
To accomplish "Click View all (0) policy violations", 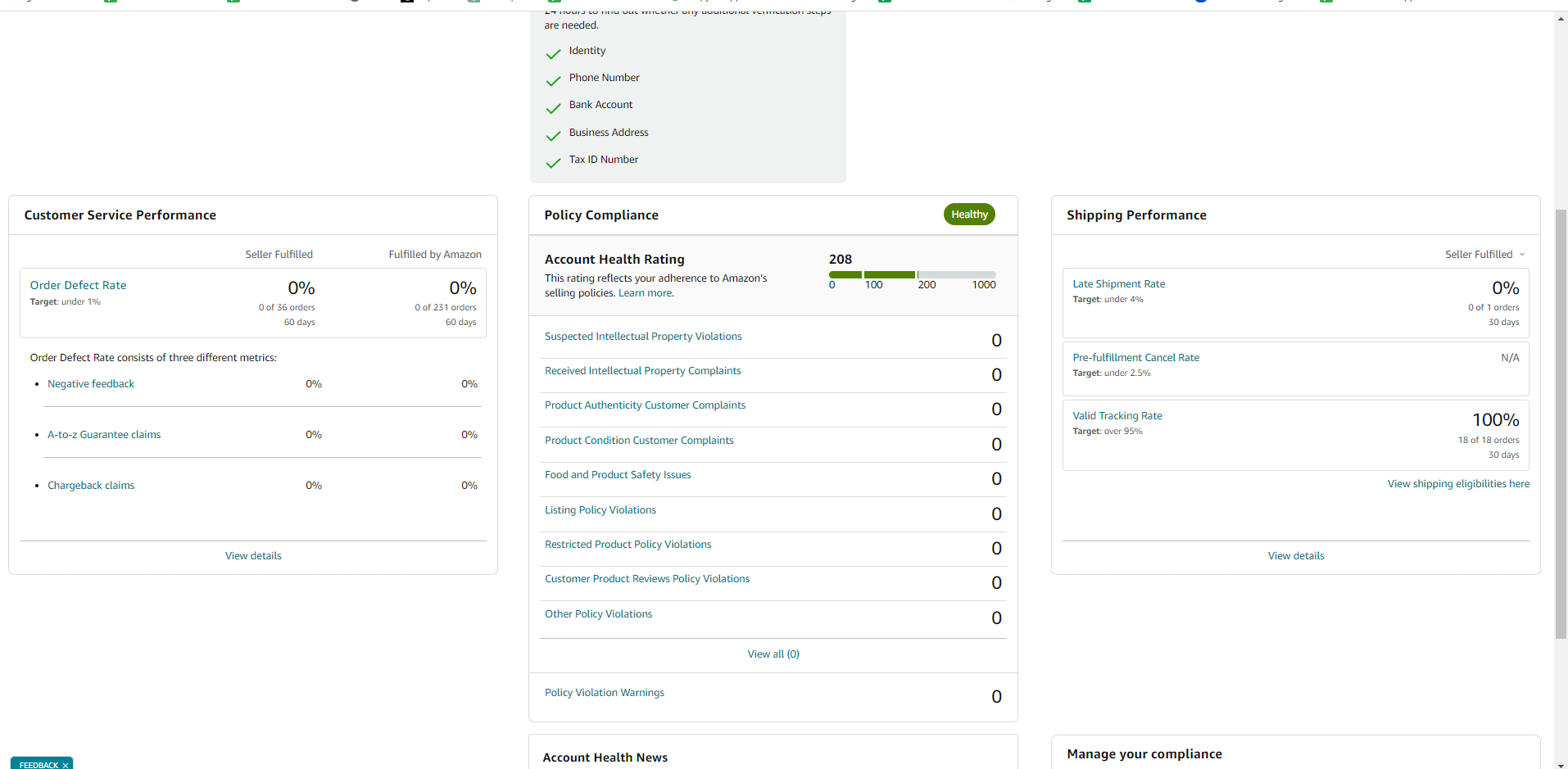I will pyautogui.click(x=773, y=654).
